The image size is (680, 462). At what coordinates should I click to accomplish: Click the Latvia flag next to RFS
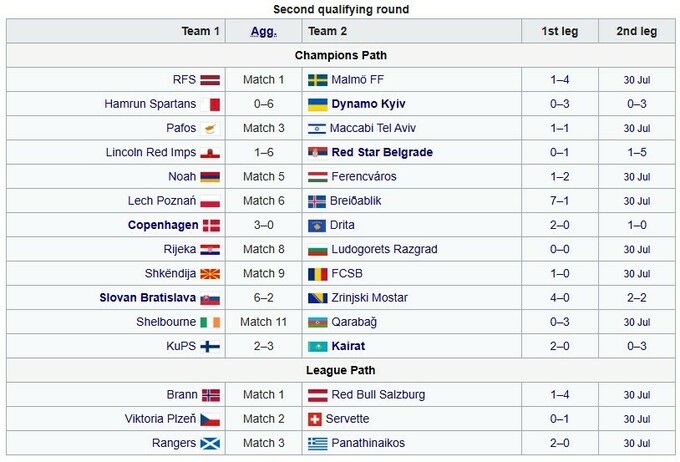pyautogui.click(x=210, y=80)
